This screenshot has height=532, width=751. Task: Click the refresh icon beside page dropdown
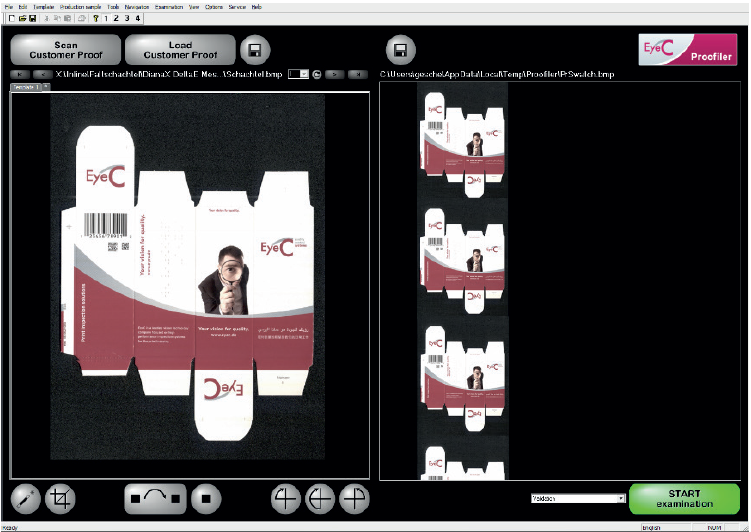pos(317,74)
